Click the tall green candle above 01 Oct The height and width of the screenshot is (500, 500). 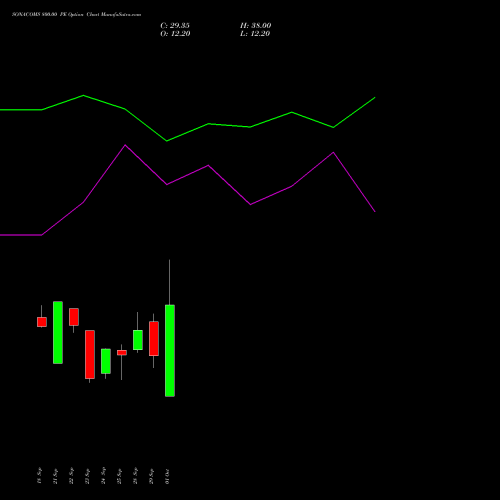click(x=170, y=351)
